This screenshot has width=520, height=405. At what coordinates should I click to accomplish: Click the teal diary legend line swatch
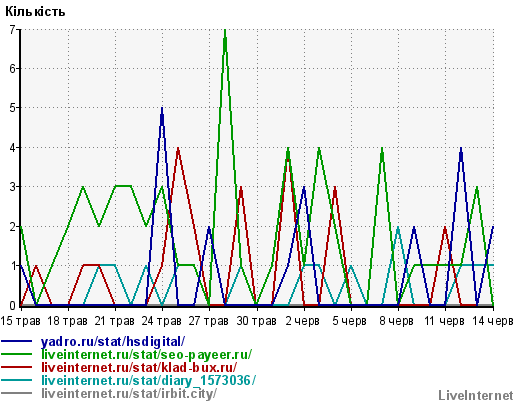click(x=17, y=380)
